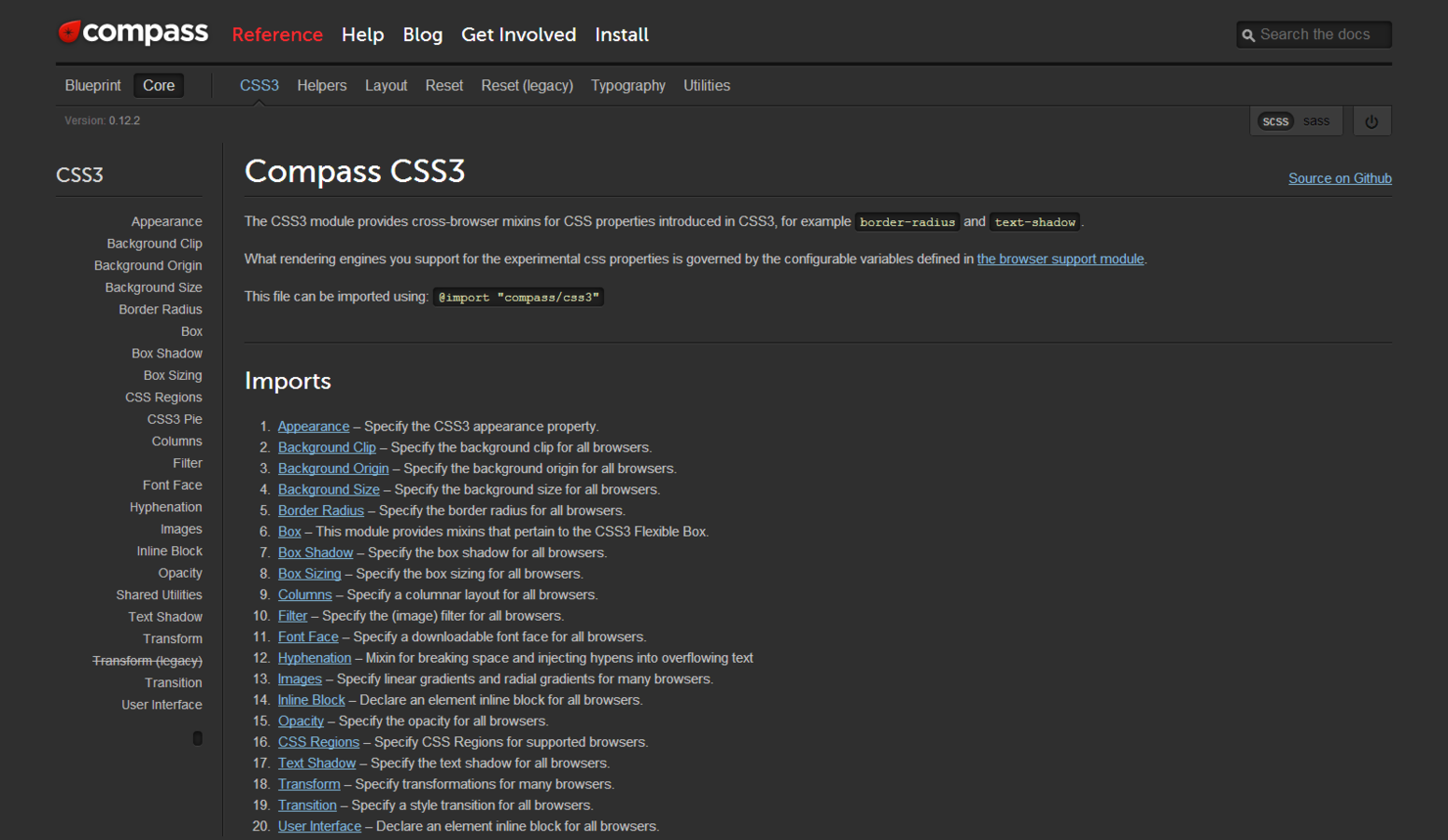Open Inline Block in the sidebar
Screen dimensions: 1448x840
click(169, 552)
